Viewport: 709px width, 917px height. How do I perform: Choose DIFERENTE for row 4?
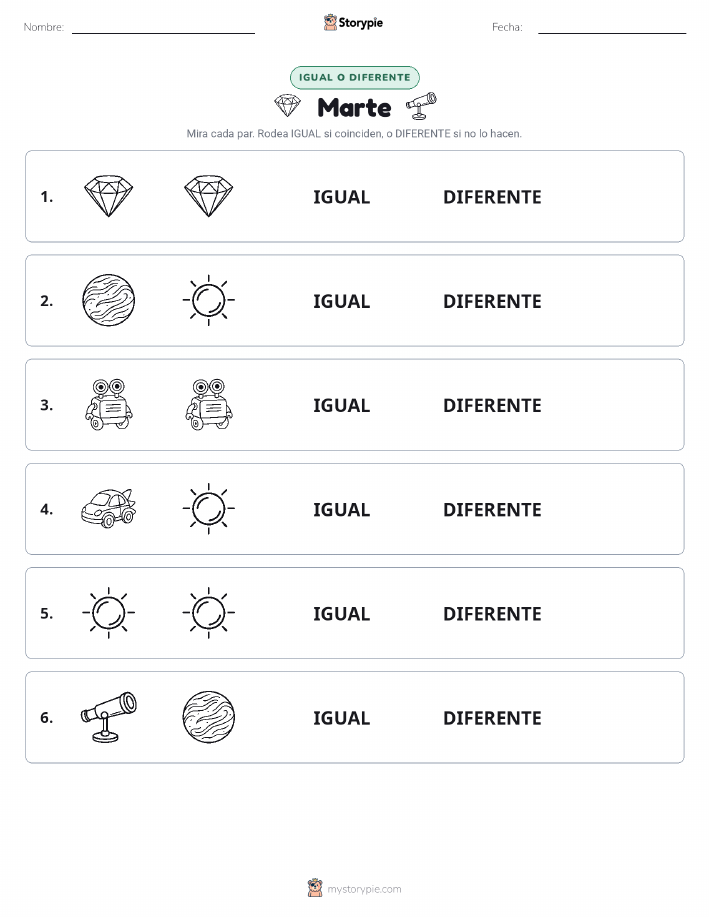(492, 509)
